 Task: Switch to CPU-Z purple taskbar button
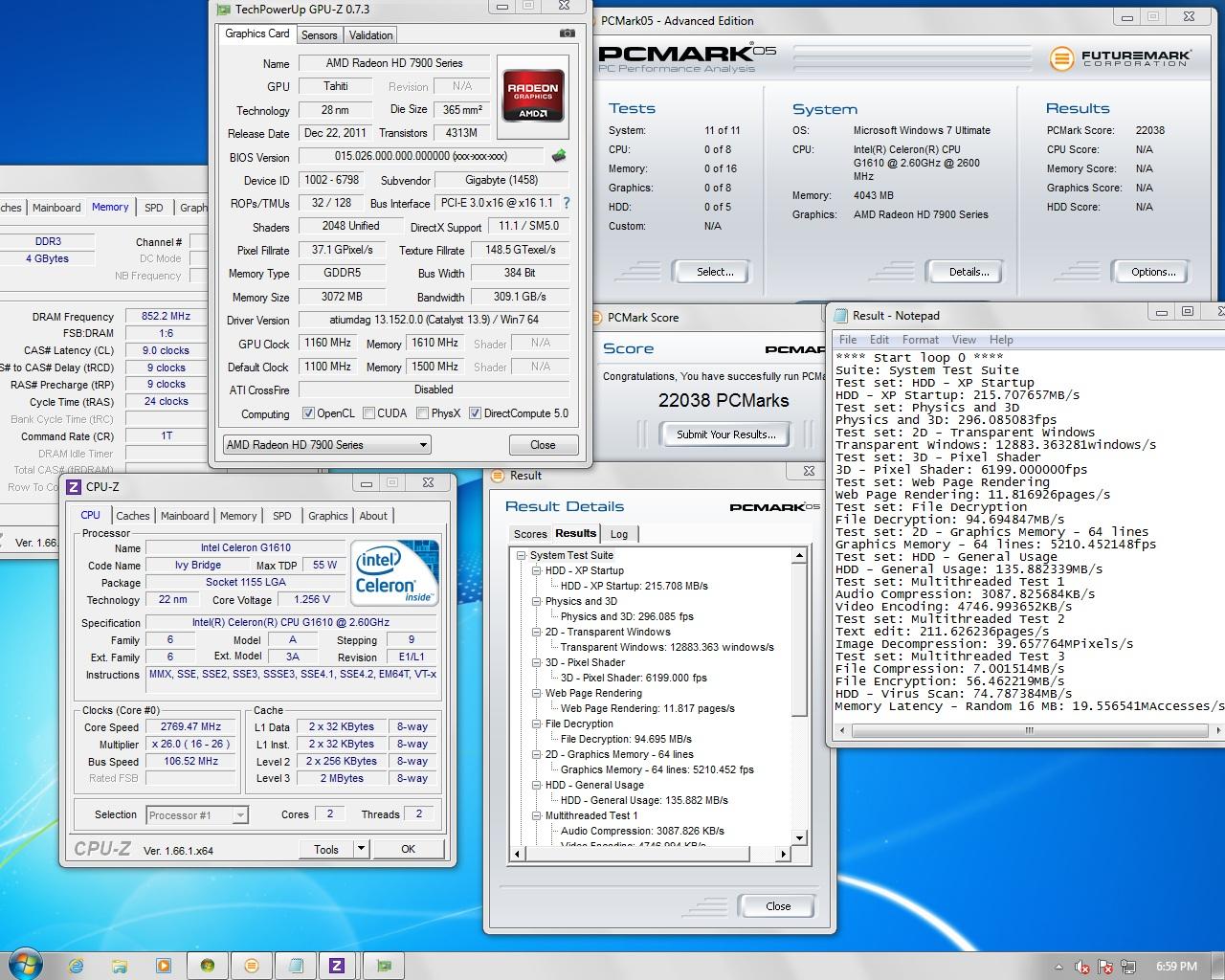[337, 966]
